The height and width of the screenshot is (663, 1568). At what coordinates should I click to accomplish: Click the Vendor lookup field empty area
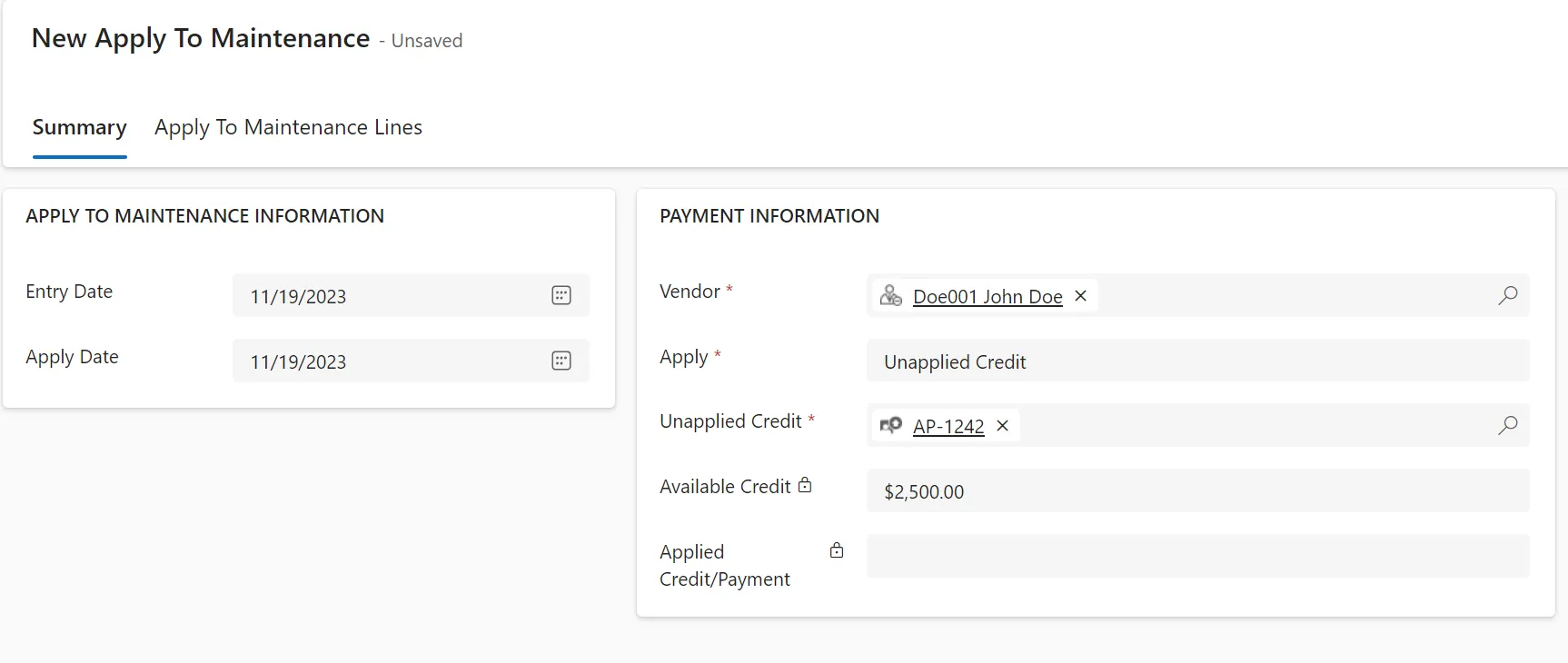pyautogui.click(x=1295, y=295)
